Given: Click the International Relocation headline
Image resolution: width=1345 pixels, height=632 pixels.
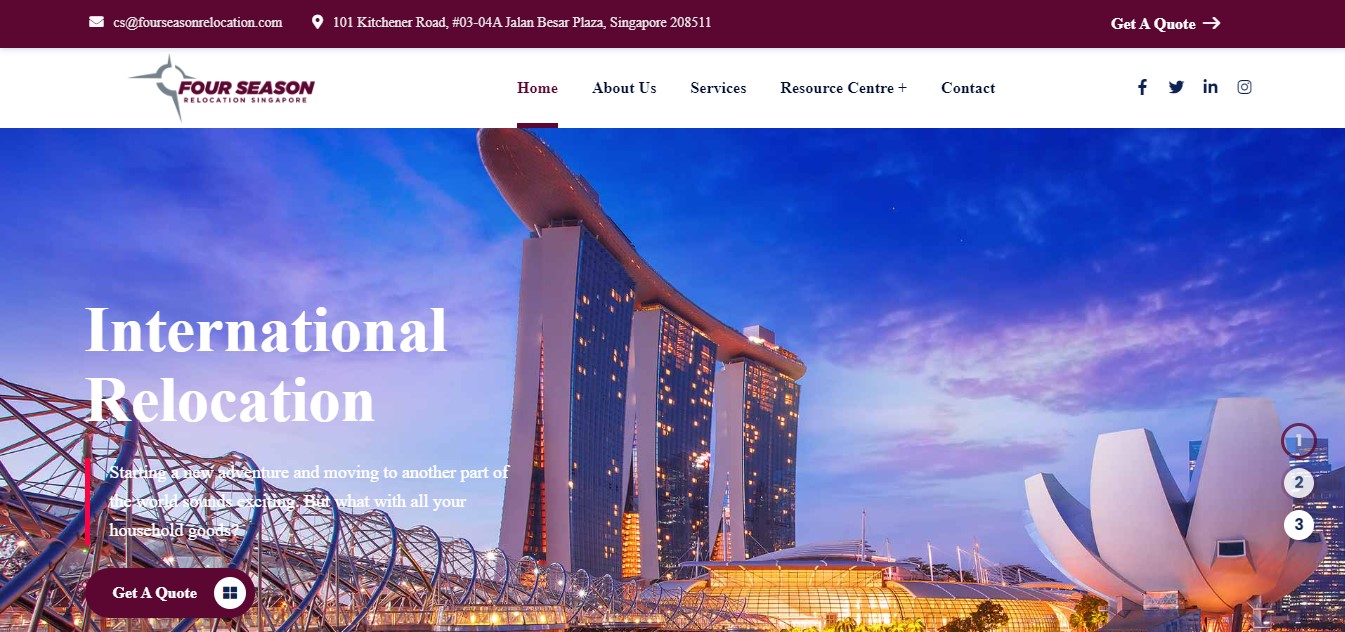Looking at the screenshot, I should (x=266, y=365).
